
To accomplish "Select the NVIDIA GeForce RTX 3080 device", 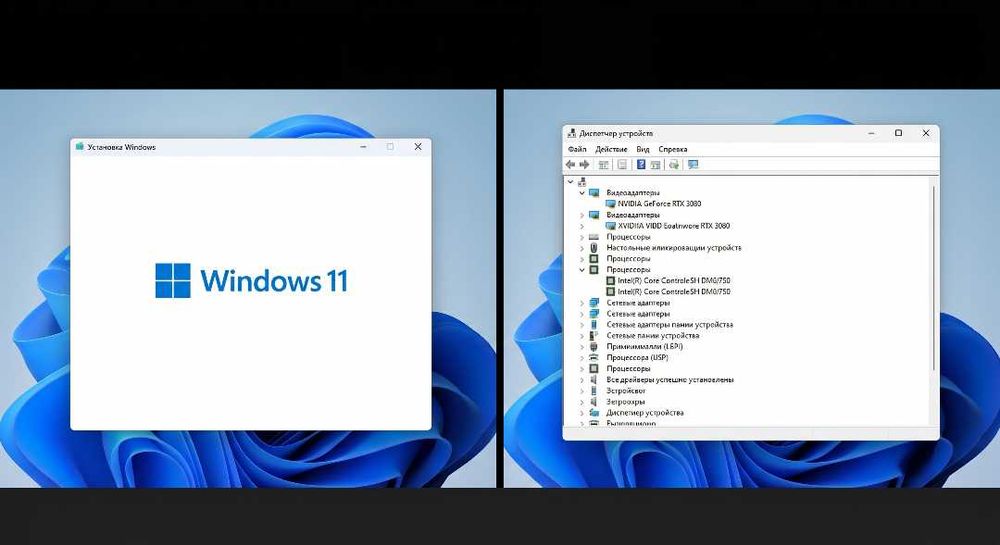I will click(659, 204).
